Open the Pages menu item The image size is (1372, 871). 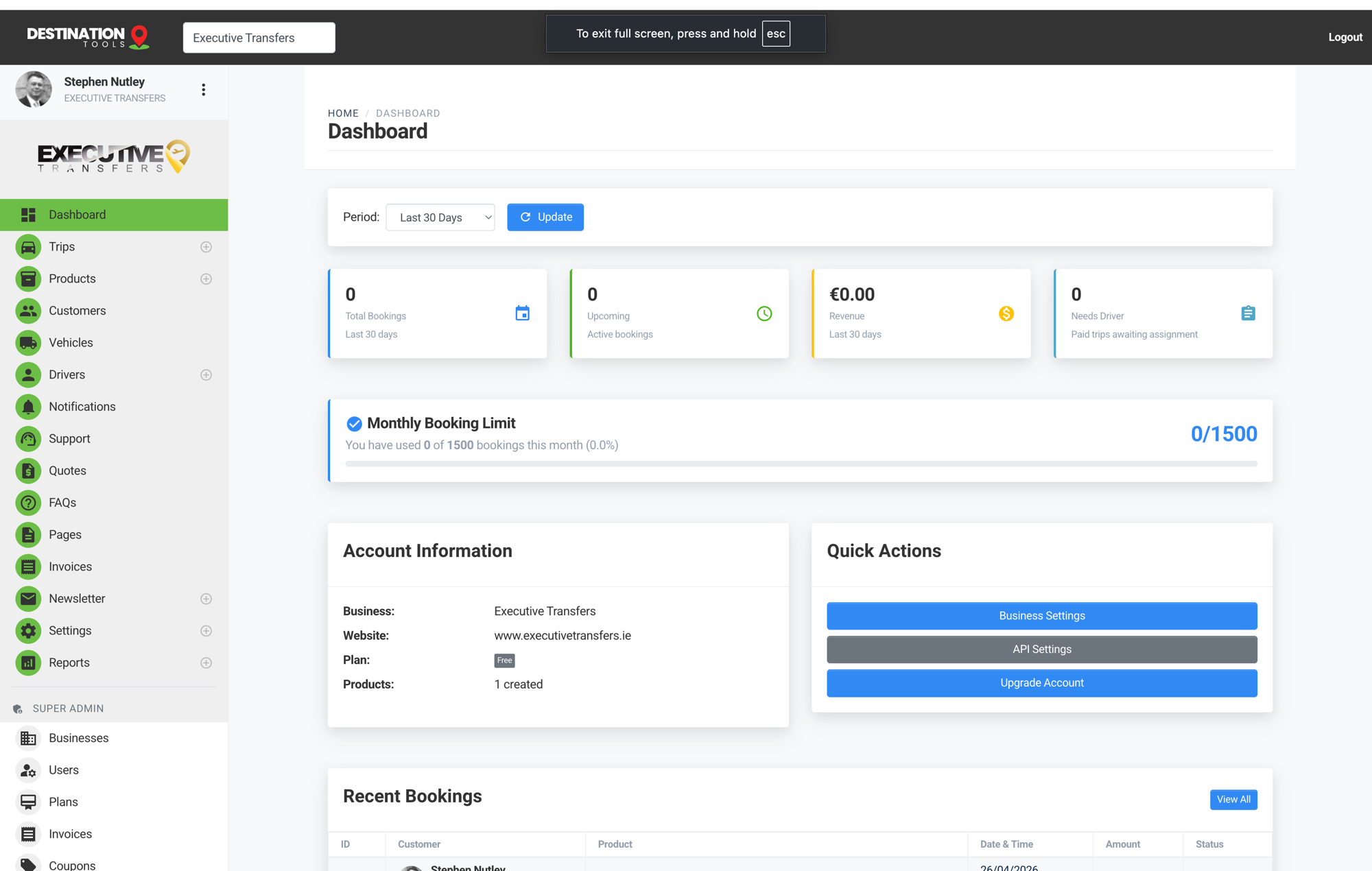pyautogui.click(x=114, y=535)
